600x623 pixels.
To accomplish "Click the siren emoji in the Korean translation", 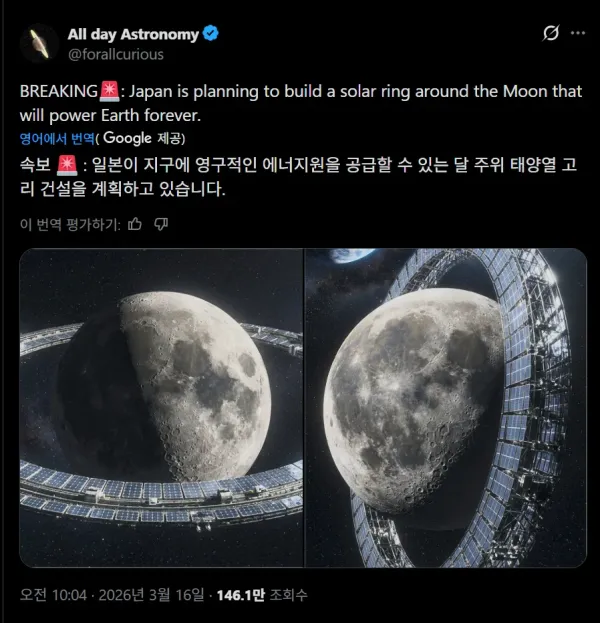I will click(67, 164).
